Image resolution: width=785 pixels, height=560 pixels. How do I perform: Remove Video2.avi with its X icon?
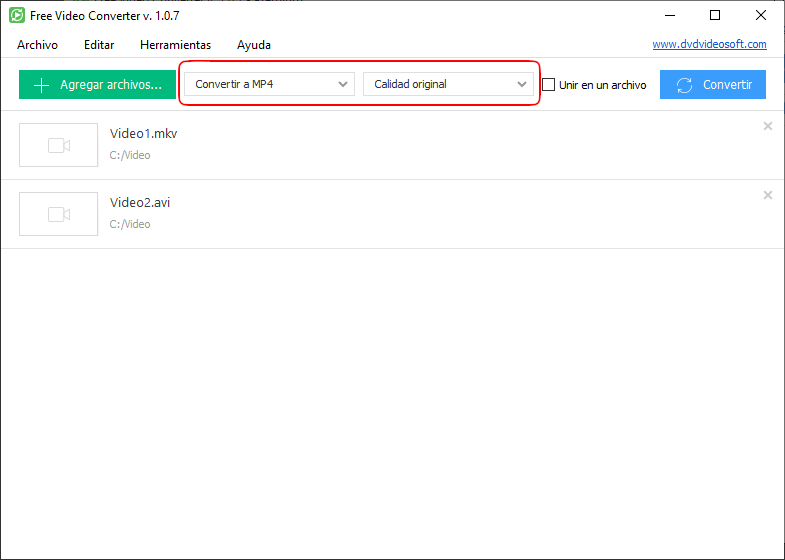[767, 195]
